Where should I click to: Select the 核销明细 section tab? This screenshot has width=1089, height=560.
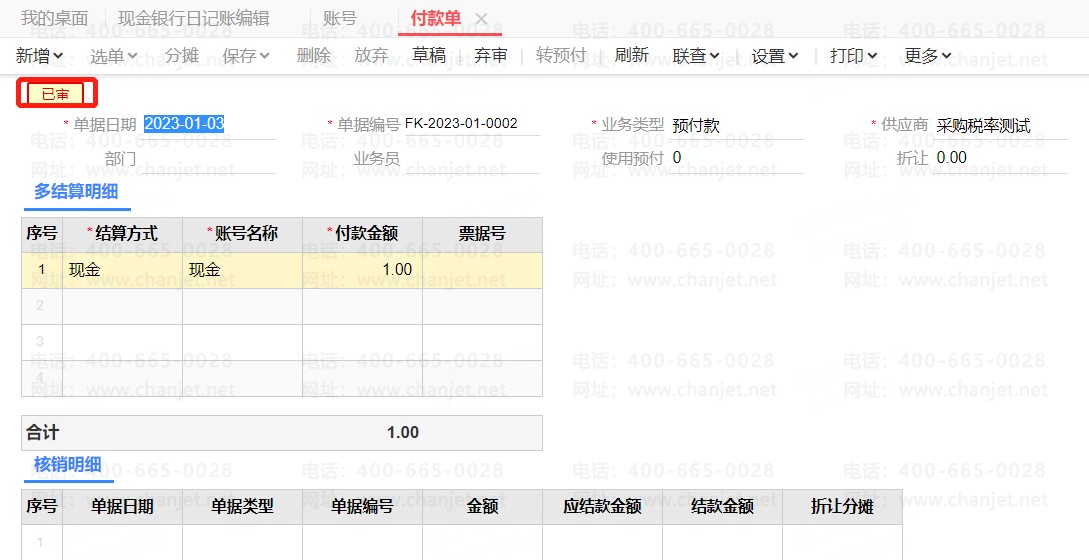68,464
